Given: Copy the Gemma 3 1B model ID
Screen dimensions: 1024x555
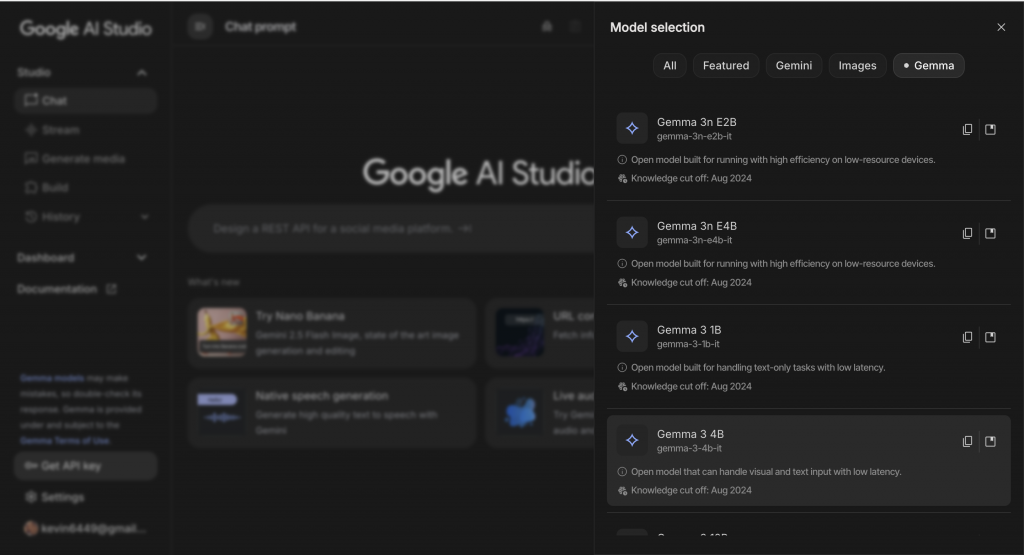Looking at the screenshot, I should pos(967,337).
